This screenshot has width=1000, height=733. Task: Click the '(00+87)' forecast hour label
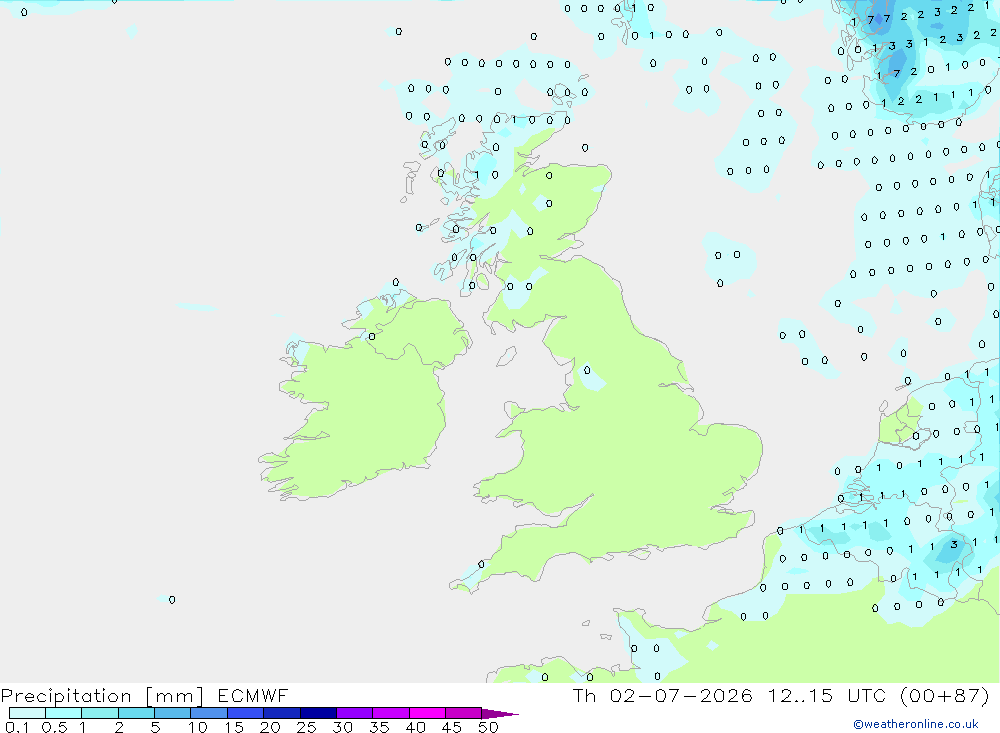(945, 695)
